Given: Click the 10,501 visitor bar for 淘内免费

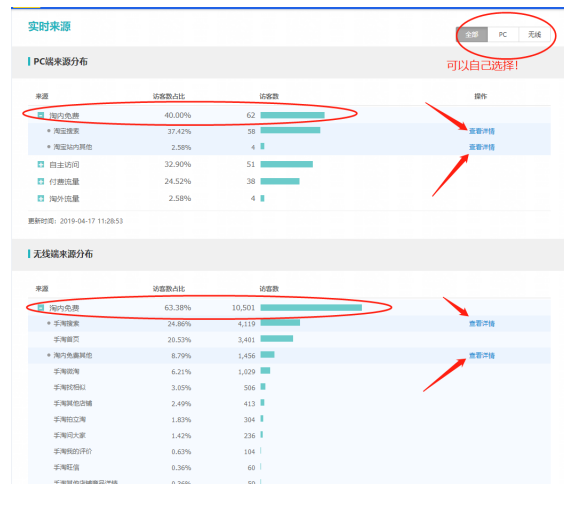Looking at the screenshot, I should (311, 308).
